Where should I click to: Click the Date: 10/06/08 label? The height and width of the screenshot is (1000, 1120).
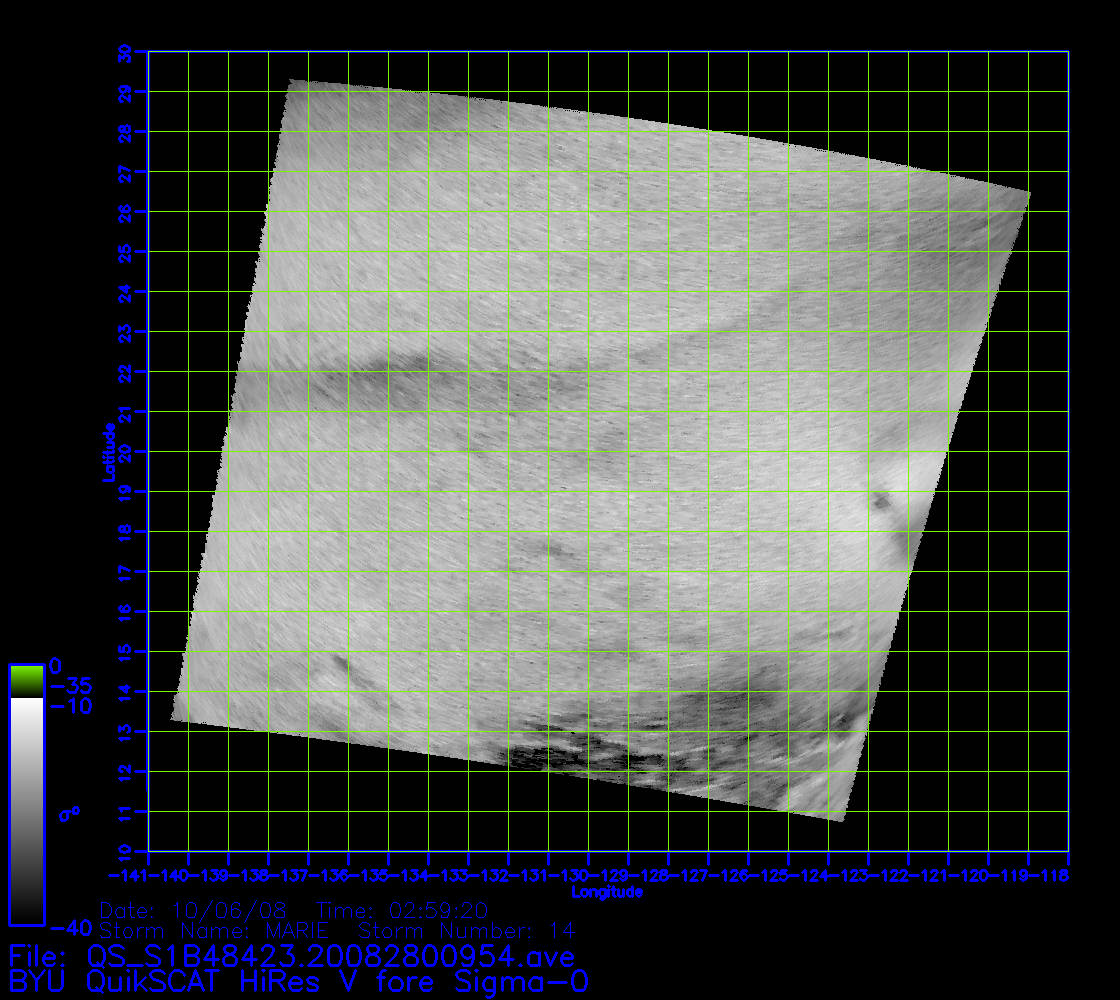coord(194,911)
